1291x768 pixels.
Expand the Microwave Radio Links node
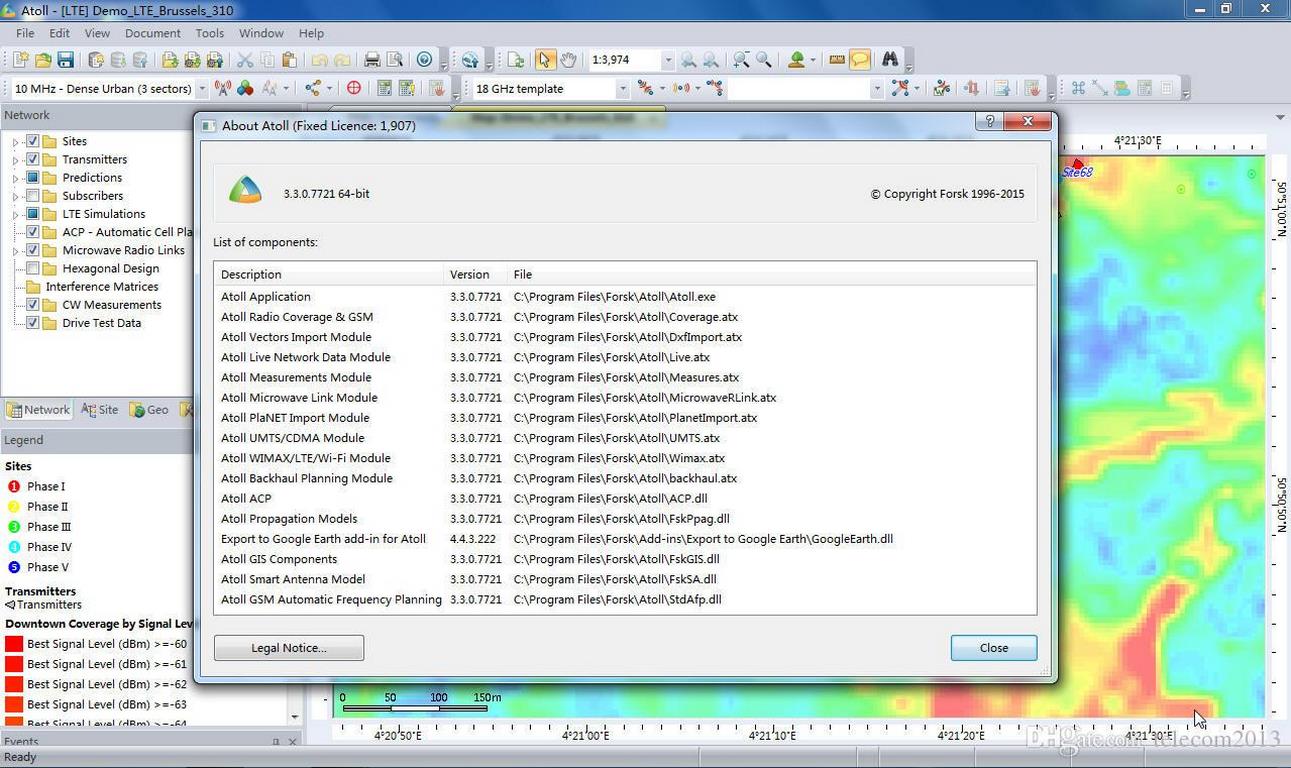[x=15, y=251]
